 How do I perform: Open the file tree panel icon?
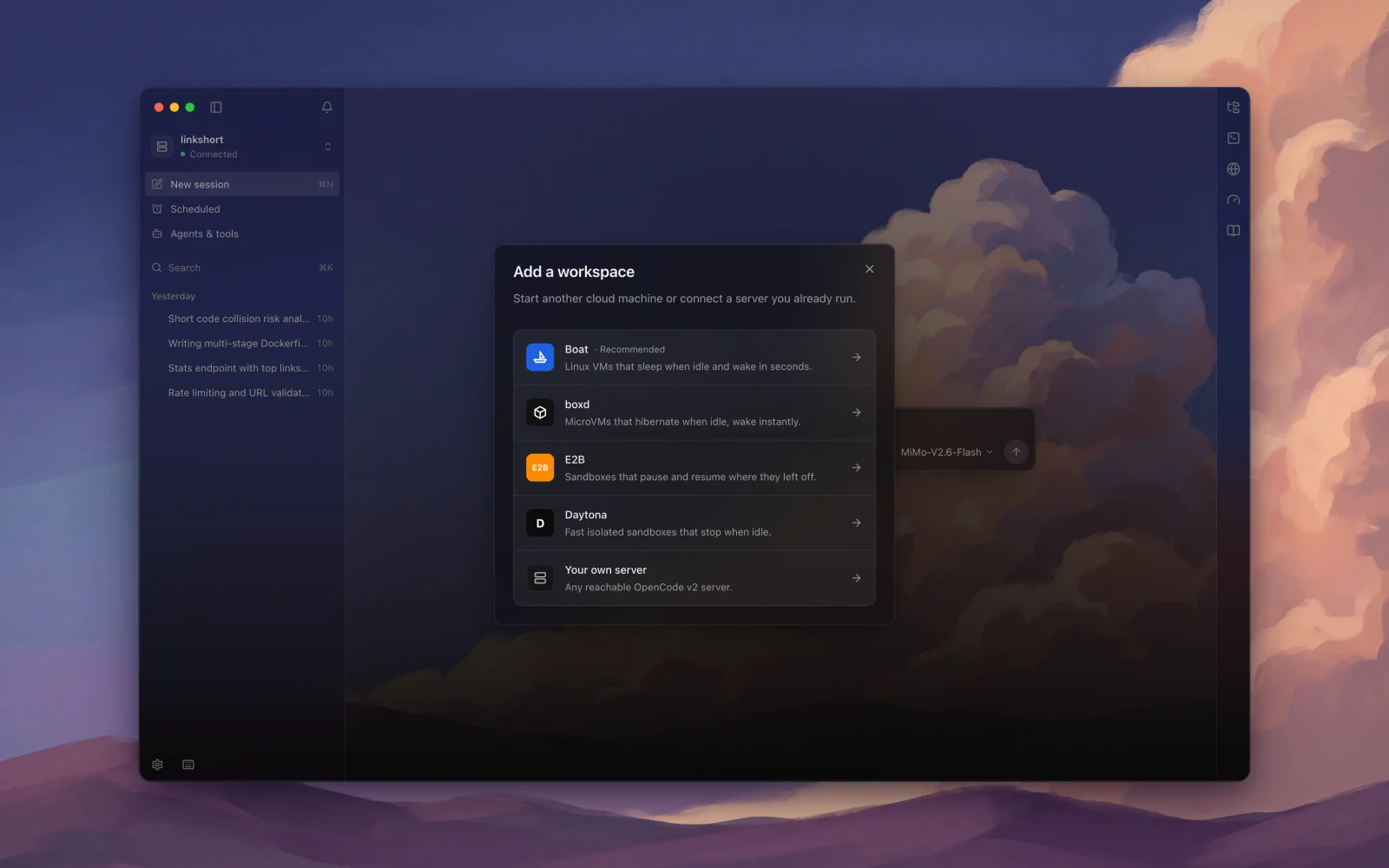point(1234,108)
